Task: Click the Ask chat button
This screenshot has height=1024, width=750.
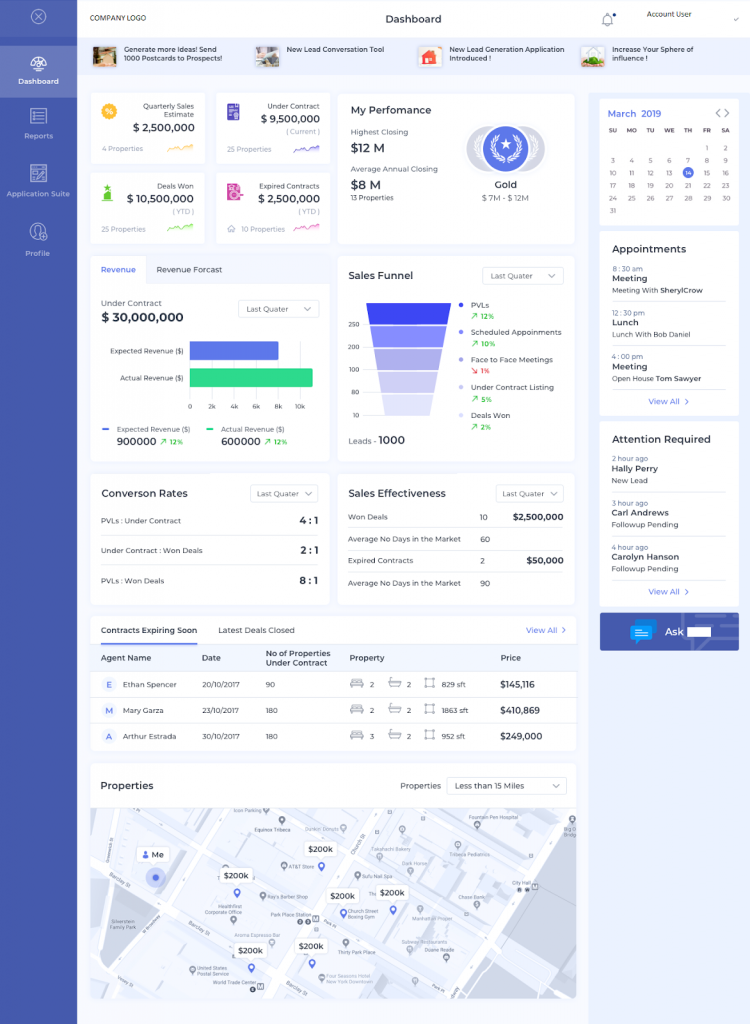Action: point(669,632)
